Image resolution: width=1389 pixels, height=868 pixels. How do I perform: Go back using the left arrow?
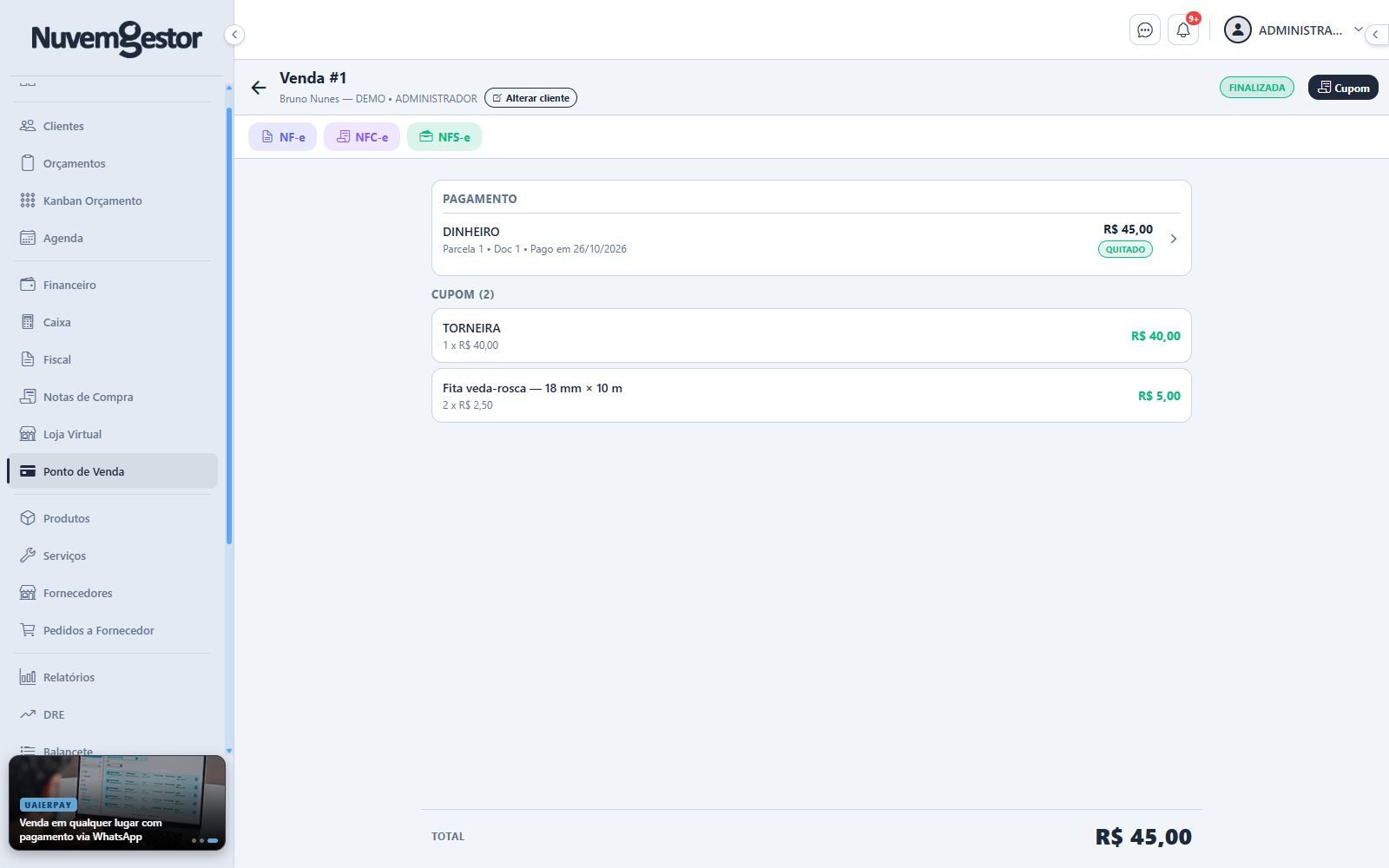click(259, 88)
